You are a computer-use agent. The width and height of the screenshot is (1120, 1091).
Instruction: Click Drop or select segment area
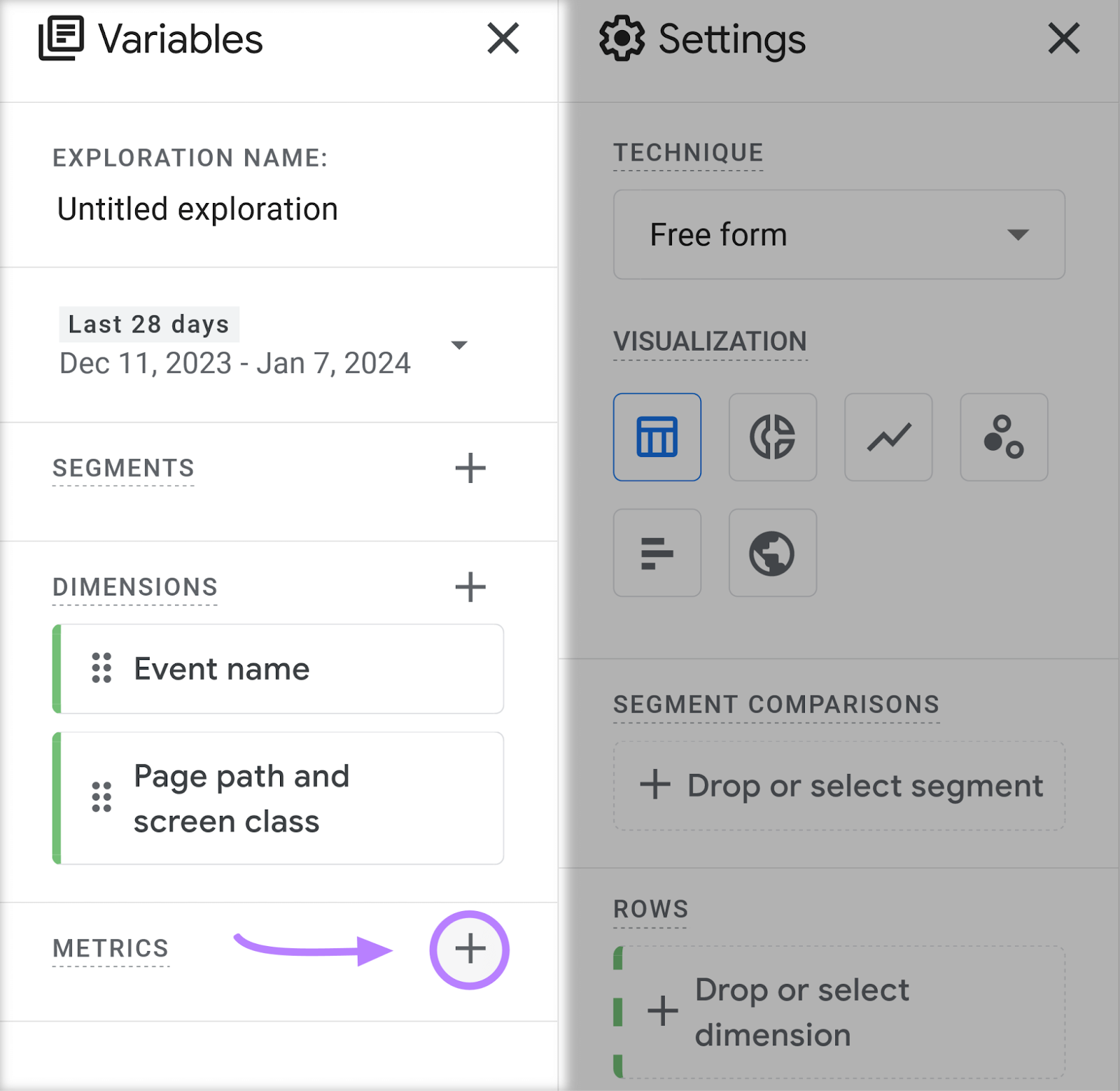tap(838, 784)
